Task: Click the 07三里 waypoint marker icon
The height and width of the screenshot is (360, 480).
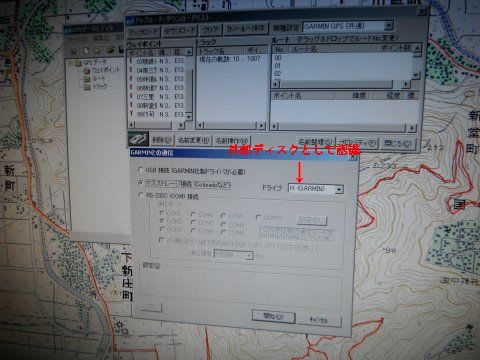Action: point(131,96)
